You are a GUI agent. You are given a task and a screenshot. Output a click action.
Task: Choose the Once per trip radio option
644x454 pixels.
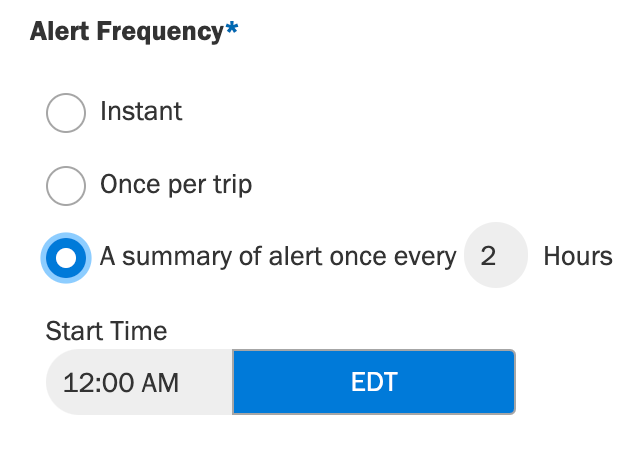(x=66, y=186)
